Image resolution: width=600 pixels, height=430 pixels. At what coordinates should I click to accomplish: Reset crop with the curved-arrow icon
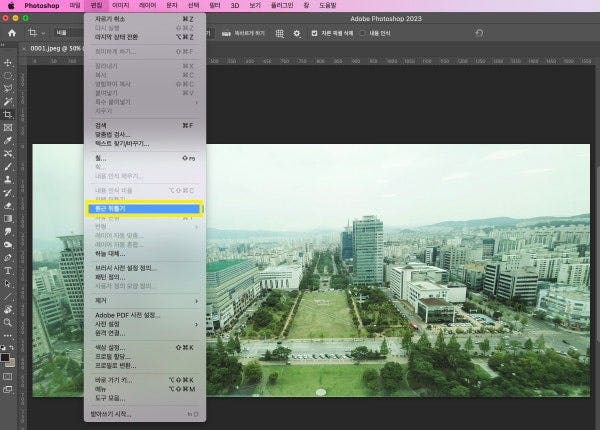pos(479,33)
